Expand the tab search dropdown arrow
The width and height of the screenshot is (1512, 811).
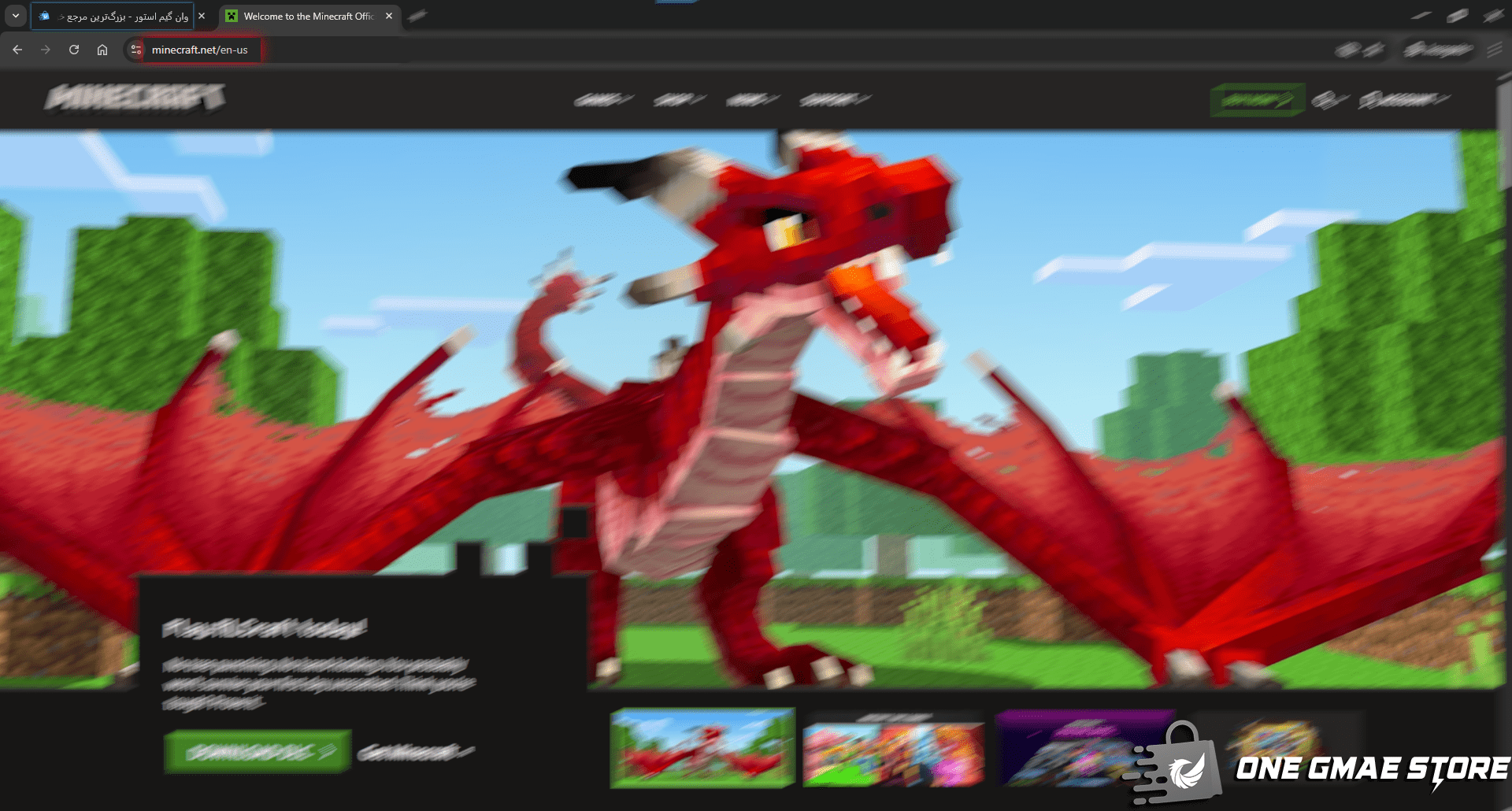pos(15,16)
